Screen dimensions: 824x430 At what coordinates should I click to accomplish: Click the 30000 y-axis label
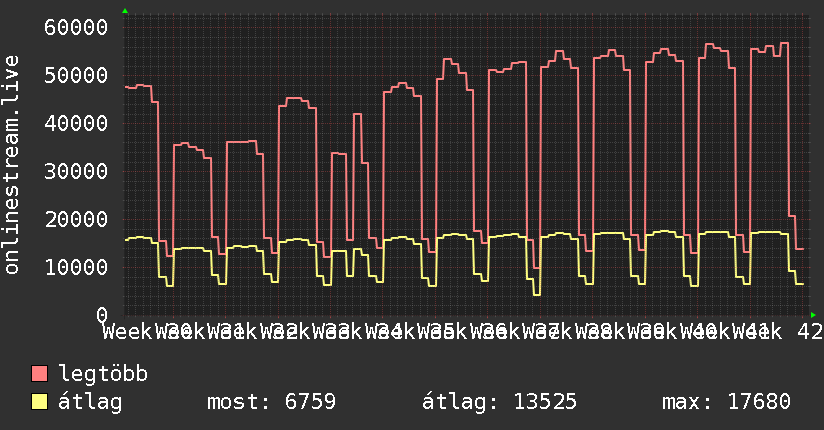76,171
